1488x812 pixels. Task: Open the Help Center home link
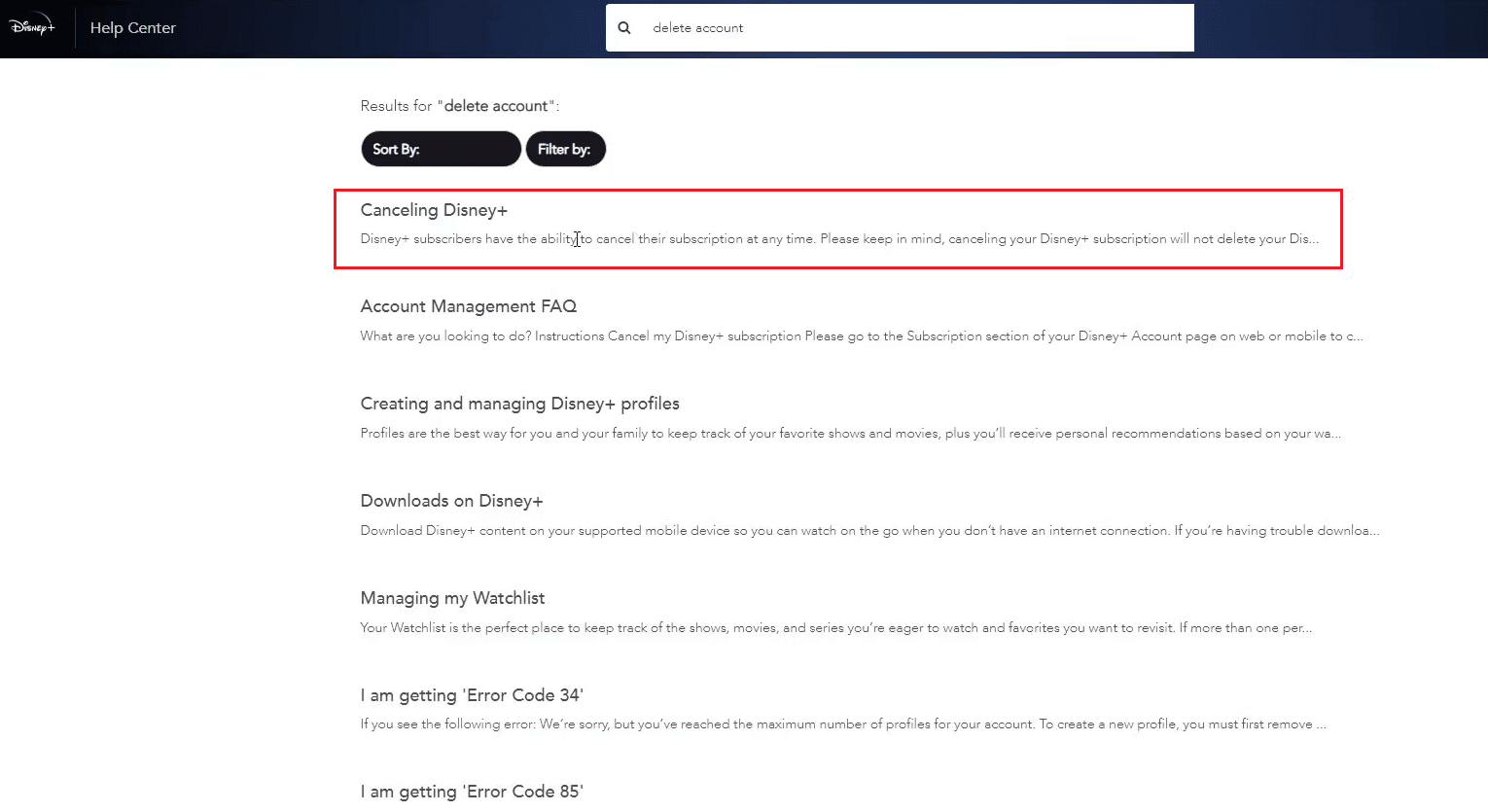pyautogui.click(x=133, y=28)
